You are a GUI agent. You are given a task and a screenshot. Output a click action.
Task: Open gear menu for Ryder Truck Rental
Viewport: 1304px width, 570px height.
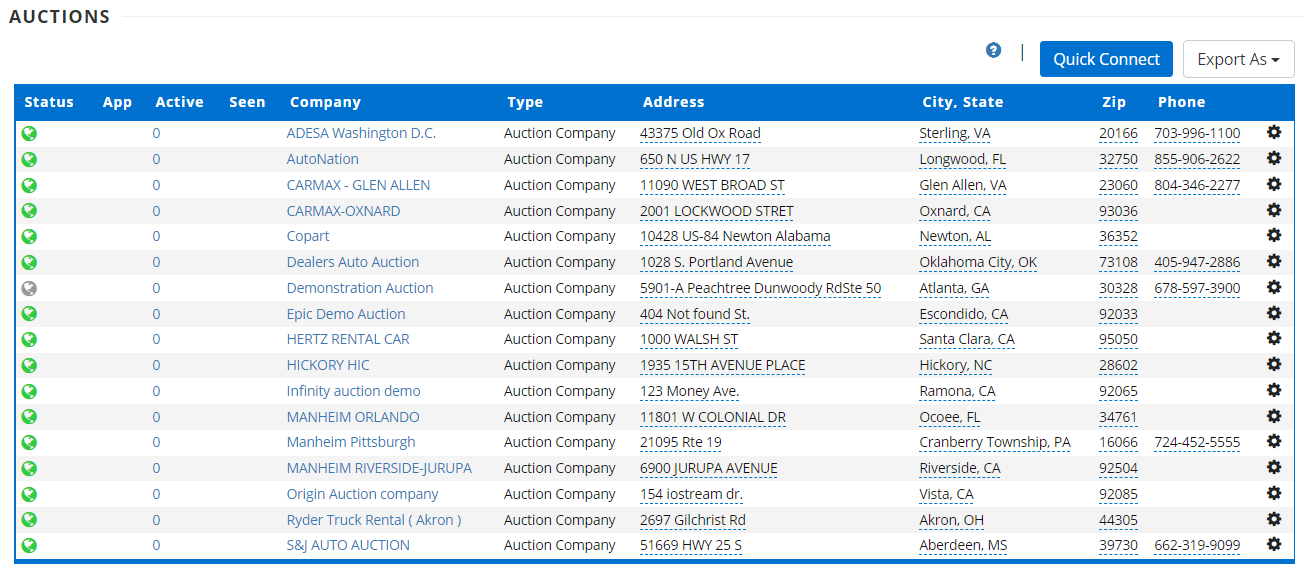click(x=1274, y=519)
